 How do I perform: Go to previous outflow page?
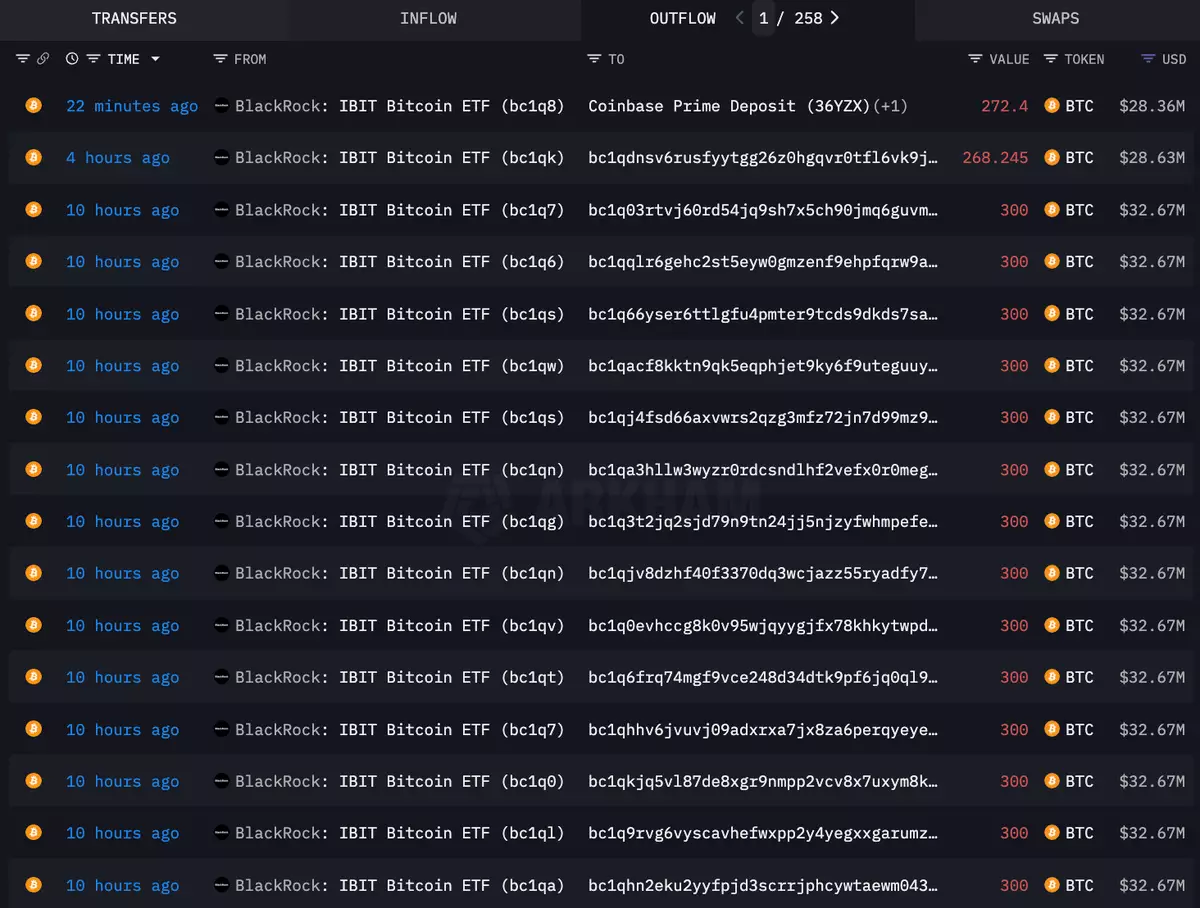pyautogui.click(x=740, y=18)
